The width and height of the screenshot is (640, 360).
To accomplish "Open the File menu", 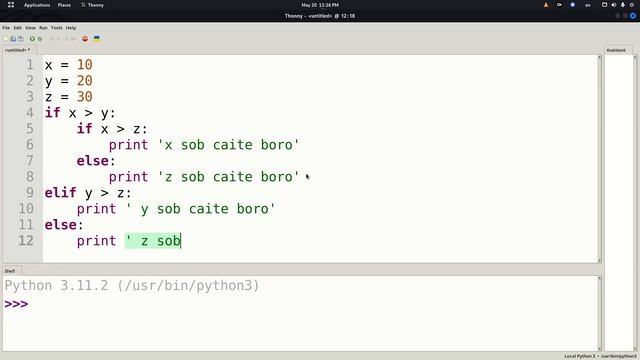I will click(6, 28).
